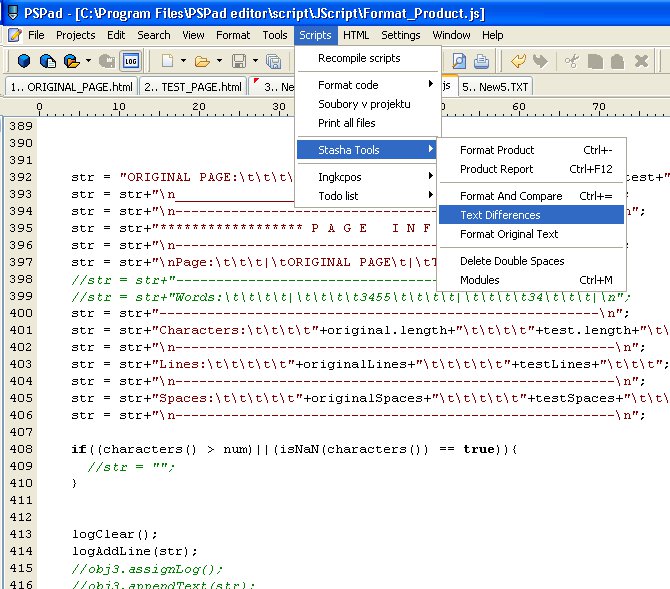Expand the Save dropdown arrow
Viewport: 670px width, 589px height.
pyautogui.click(x=255, y=61)
